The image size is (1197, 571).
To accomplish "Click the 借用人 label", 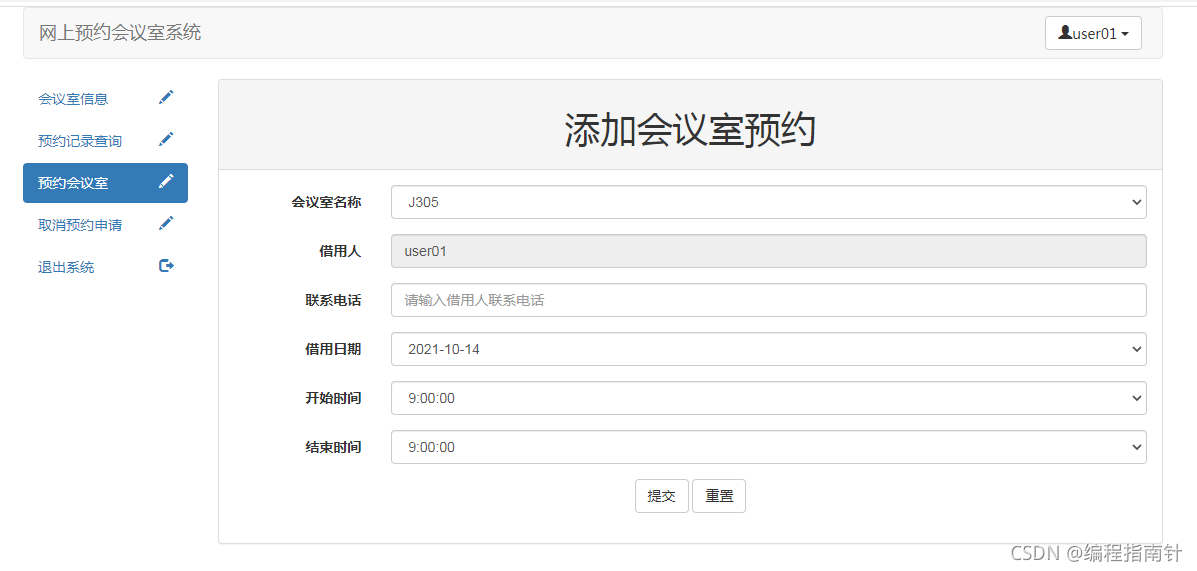I will (340, 251).
